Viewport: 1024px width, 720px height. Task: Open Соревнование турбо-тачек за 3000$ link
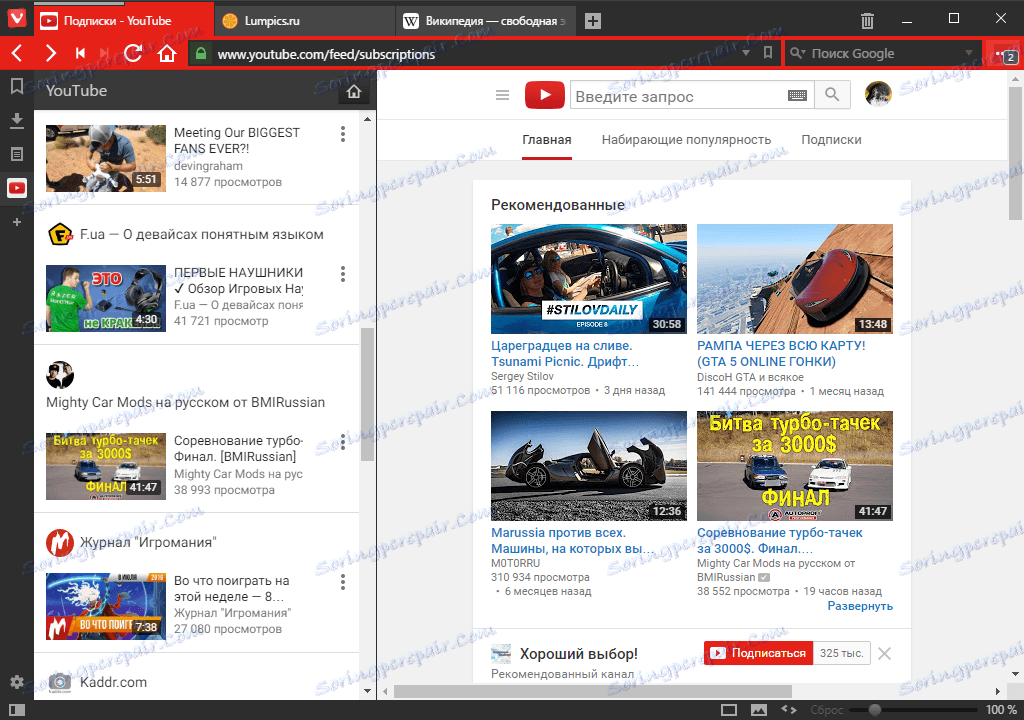(780, 540)
